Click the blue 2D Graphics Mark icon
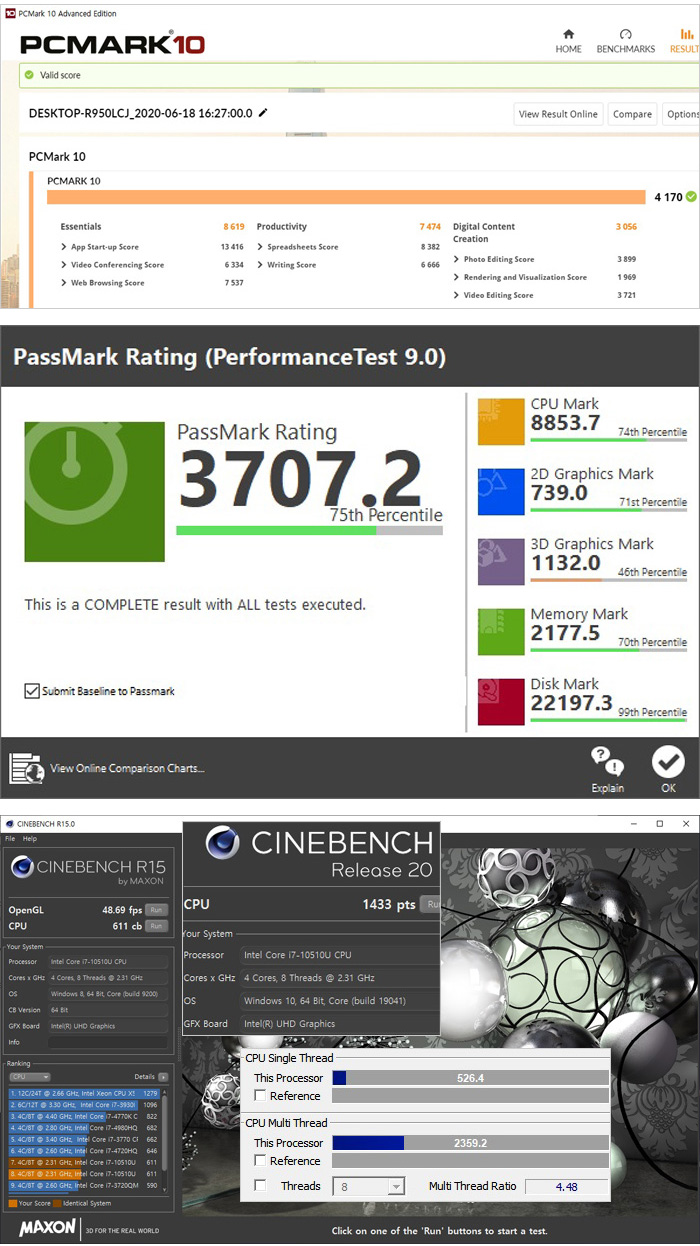 pos(501,491)
